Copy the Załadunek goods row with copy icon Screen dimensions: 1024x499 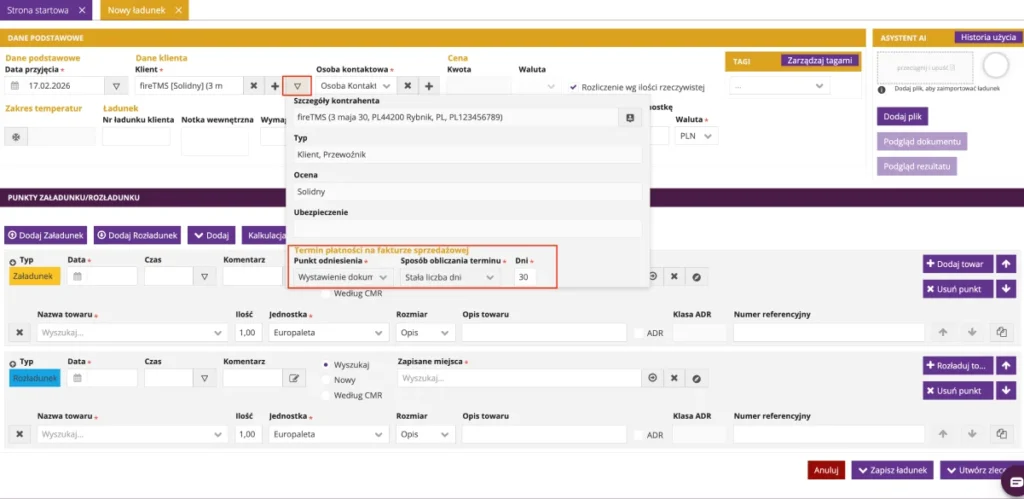coord(1002,332)
